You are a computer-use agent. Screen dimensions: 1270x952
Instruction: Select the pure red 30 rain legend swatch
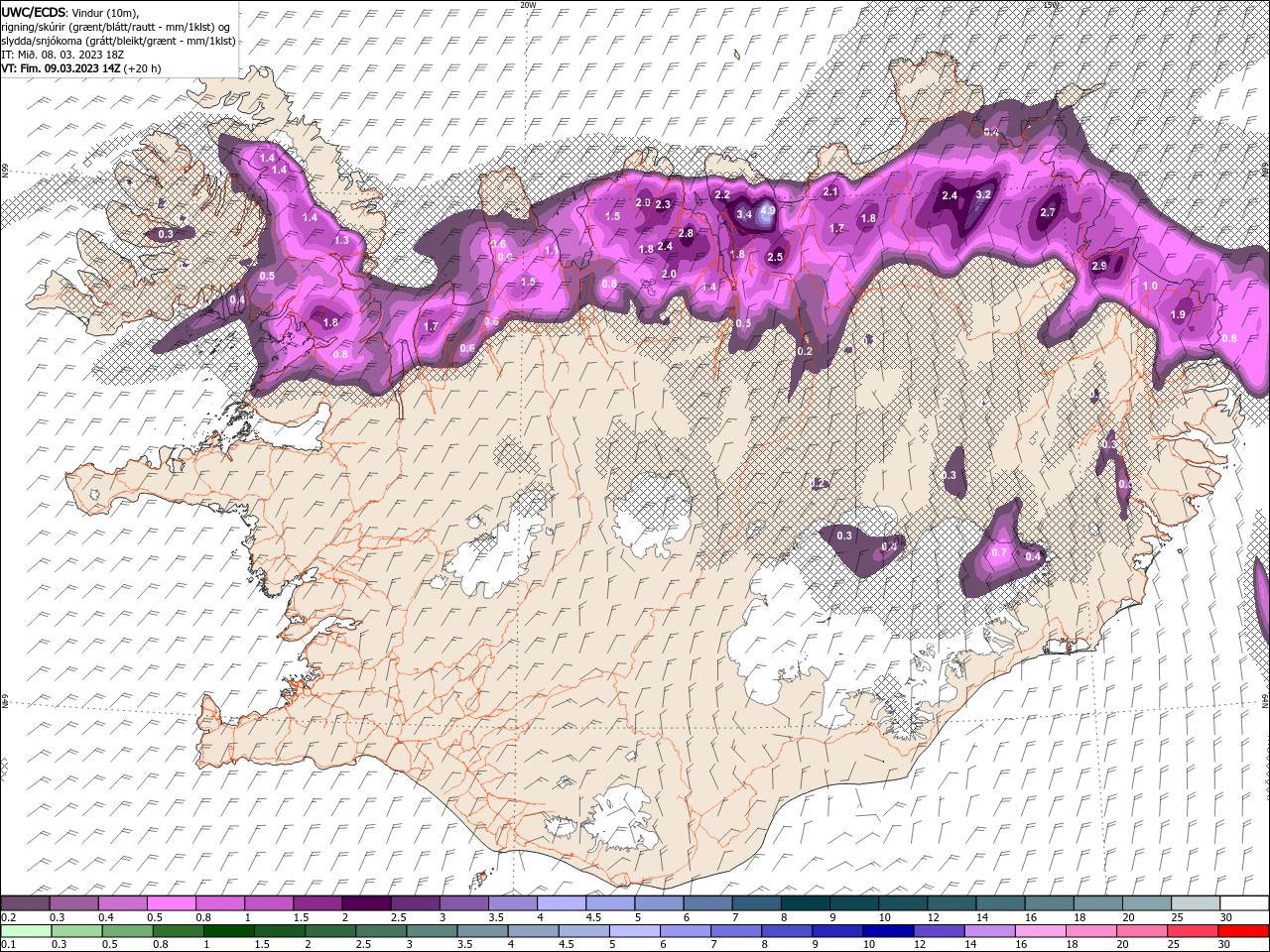[1242, 930]
